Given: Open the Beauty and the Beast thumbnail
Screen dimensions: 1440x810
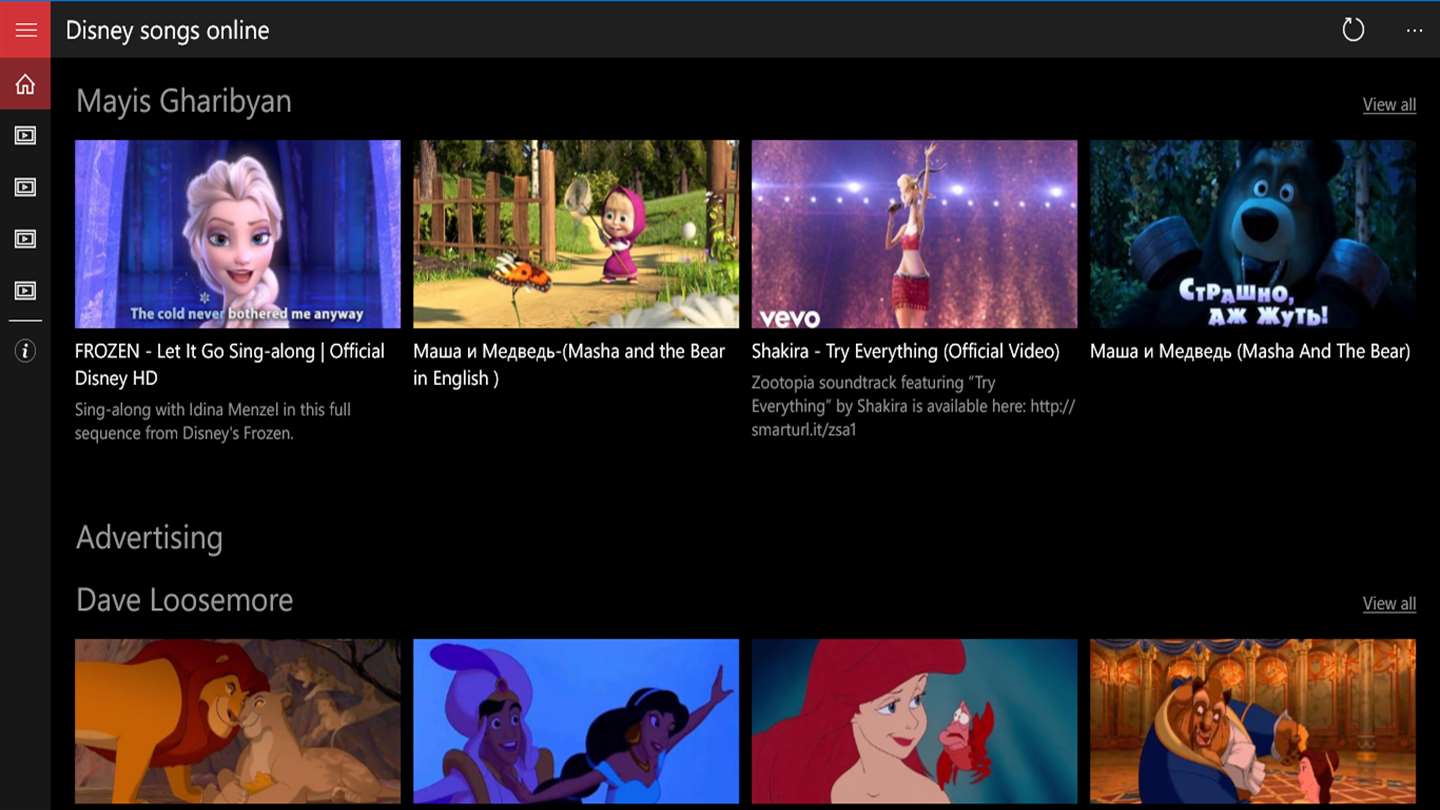Looking at the screenshot, I should (1253, 721).
